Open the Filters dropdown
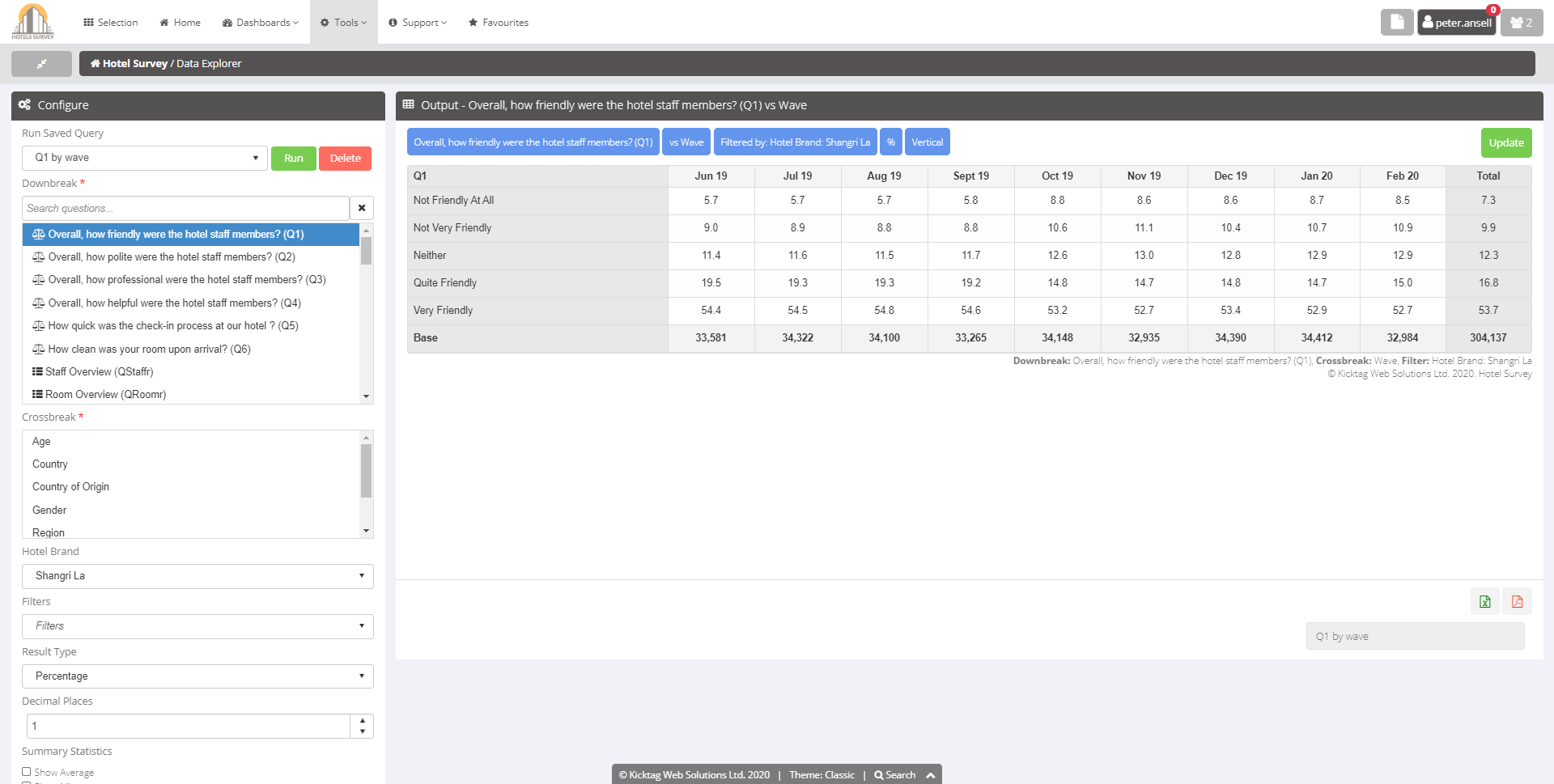The image size is (1554, 784). (x=197, y=626)
